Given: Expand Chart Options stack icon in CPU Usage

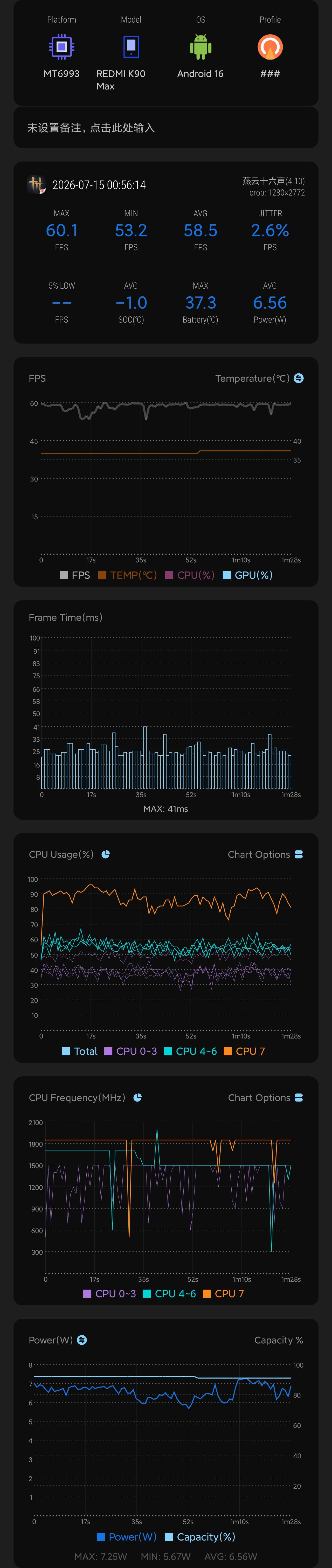Looking at the screenshot, I should (x=299, y=854).
